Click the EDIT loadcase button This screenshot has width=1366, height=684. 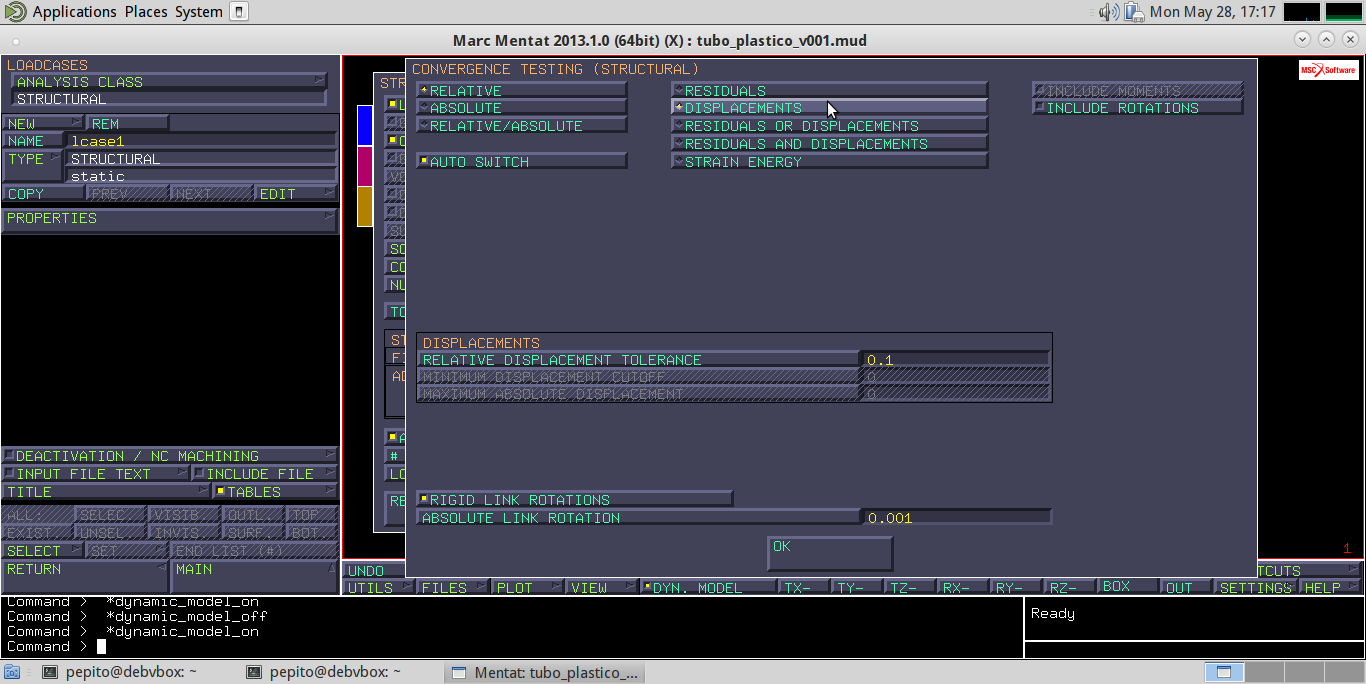pos(296,194)
